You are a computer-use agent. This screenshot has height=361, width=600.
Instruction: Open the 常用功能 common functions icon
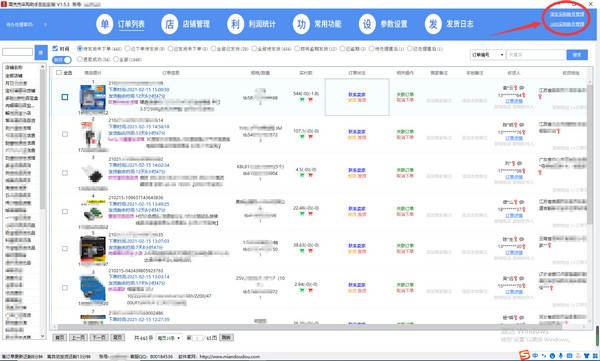(302, 24)
